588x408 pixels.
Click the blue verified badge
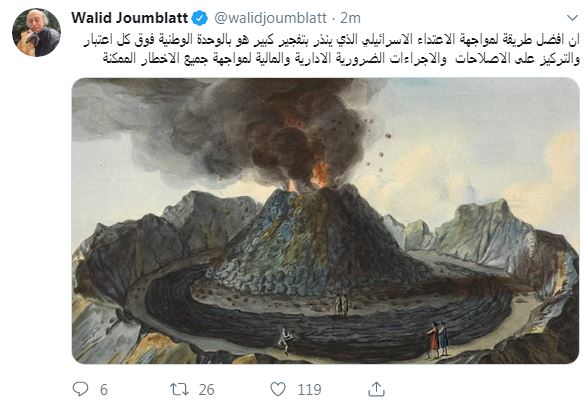200,18
